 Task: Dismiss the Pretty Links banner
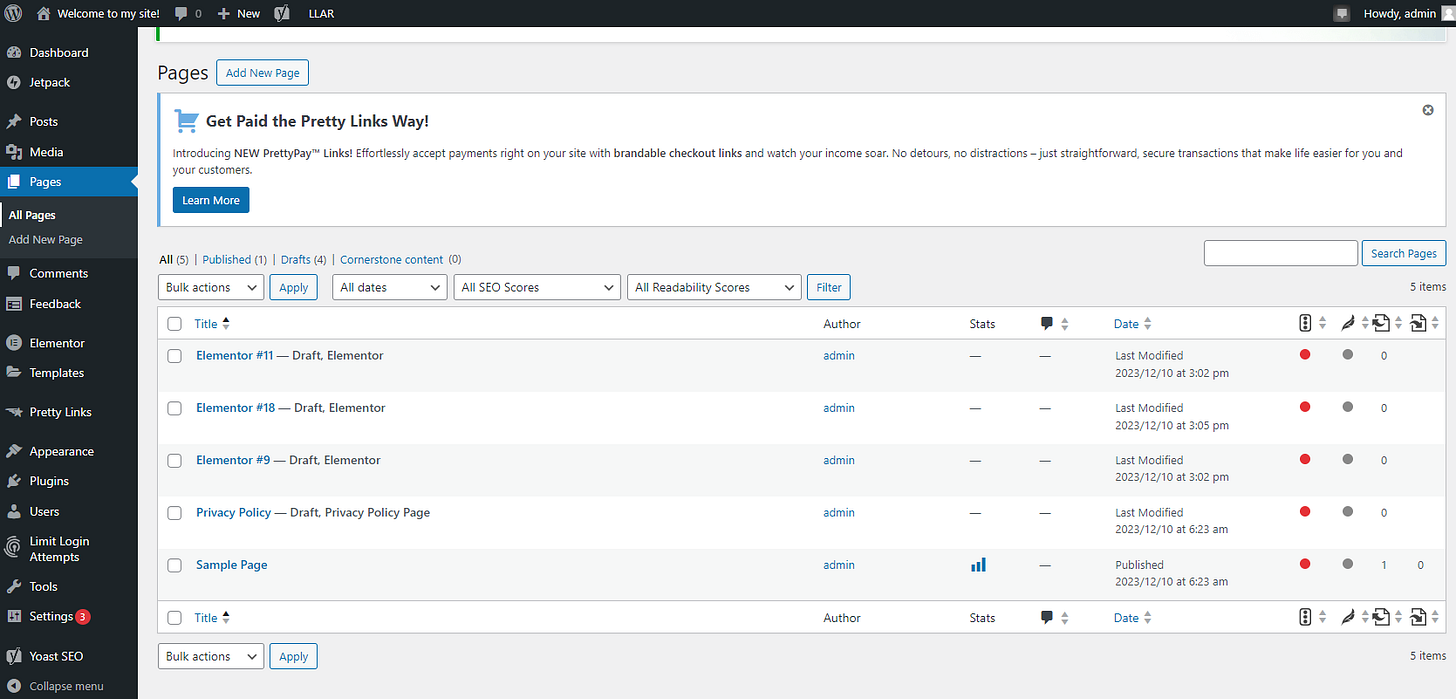pyautogui.click(x=1428, y=110)
